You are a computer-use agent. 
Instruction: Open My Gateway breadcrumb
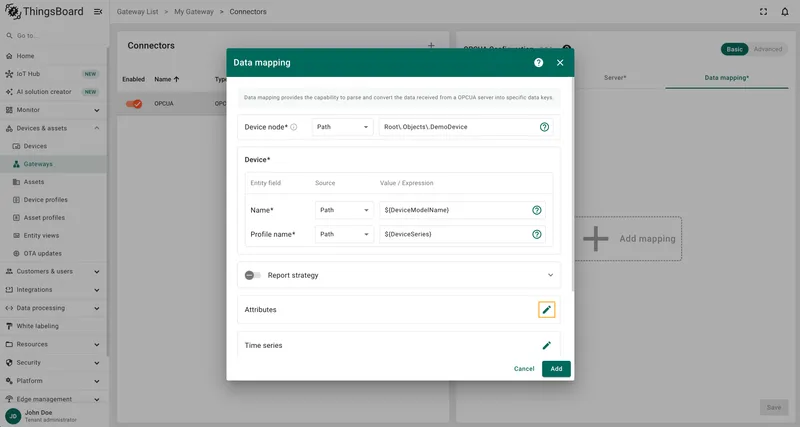click(x=194, y=12)
